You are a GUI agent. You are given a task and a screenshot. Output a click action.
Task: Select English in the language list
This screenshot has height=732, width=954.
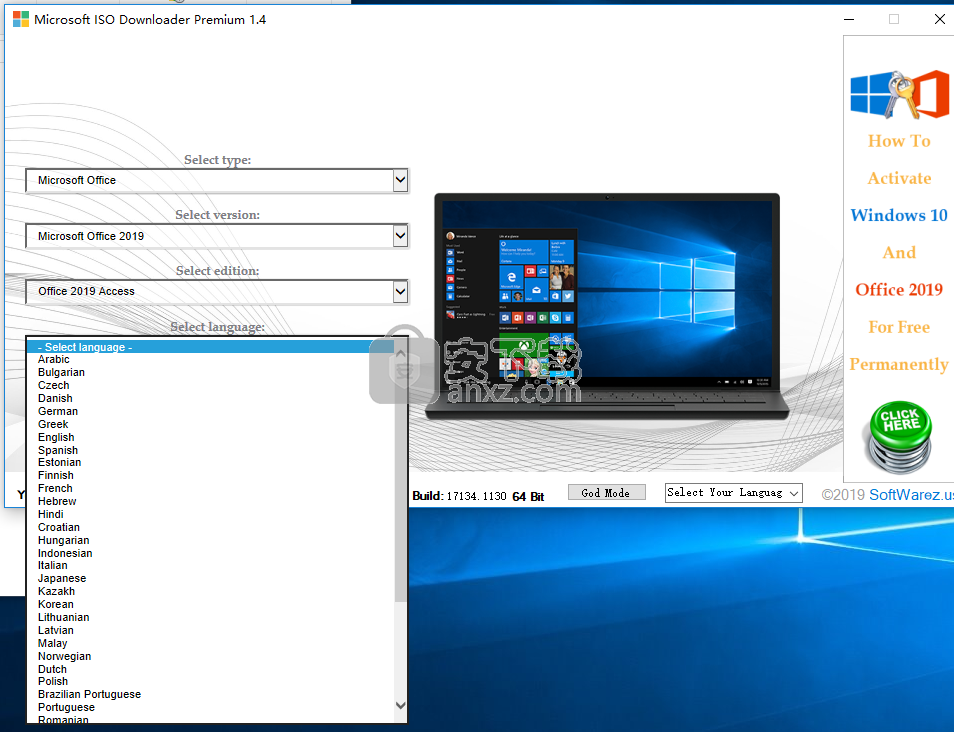click(56, 437)
